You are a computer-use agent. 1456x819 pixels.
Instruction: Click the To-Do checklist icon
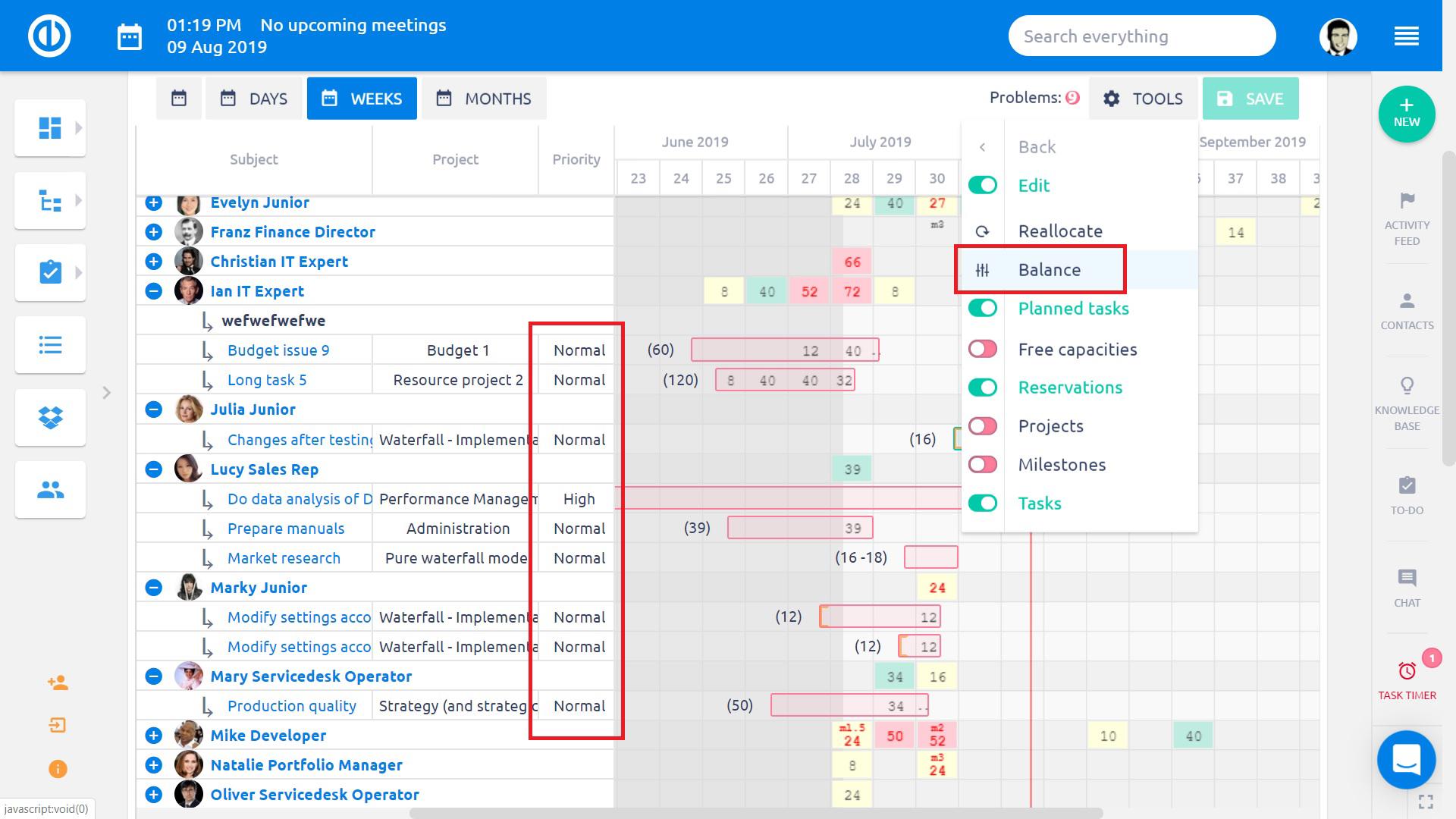pos(1407,485)
